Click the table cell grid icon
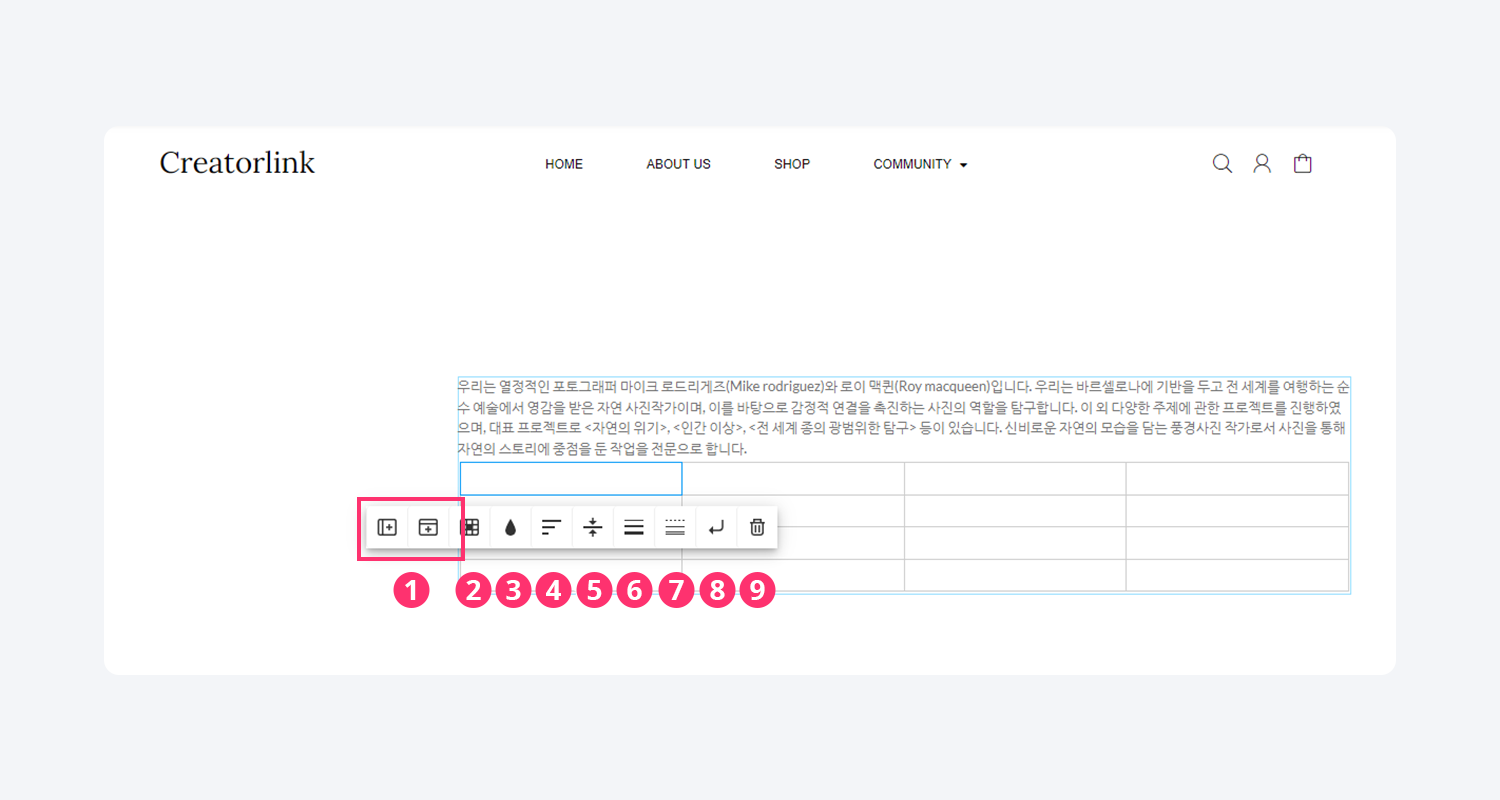1500x800 pixels. click(469, 527)
